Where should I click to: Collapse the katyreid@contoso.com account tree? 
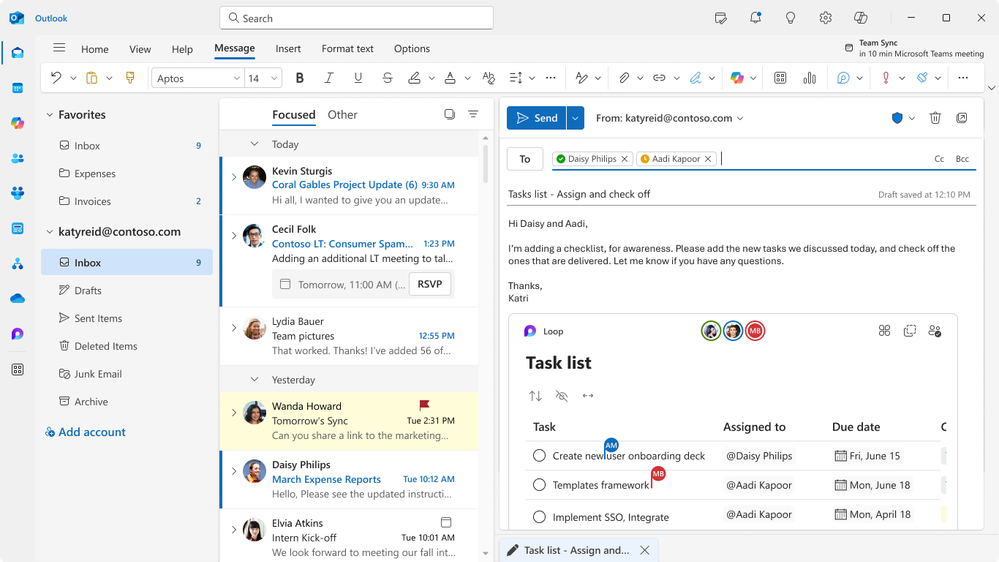click(49, 232)
